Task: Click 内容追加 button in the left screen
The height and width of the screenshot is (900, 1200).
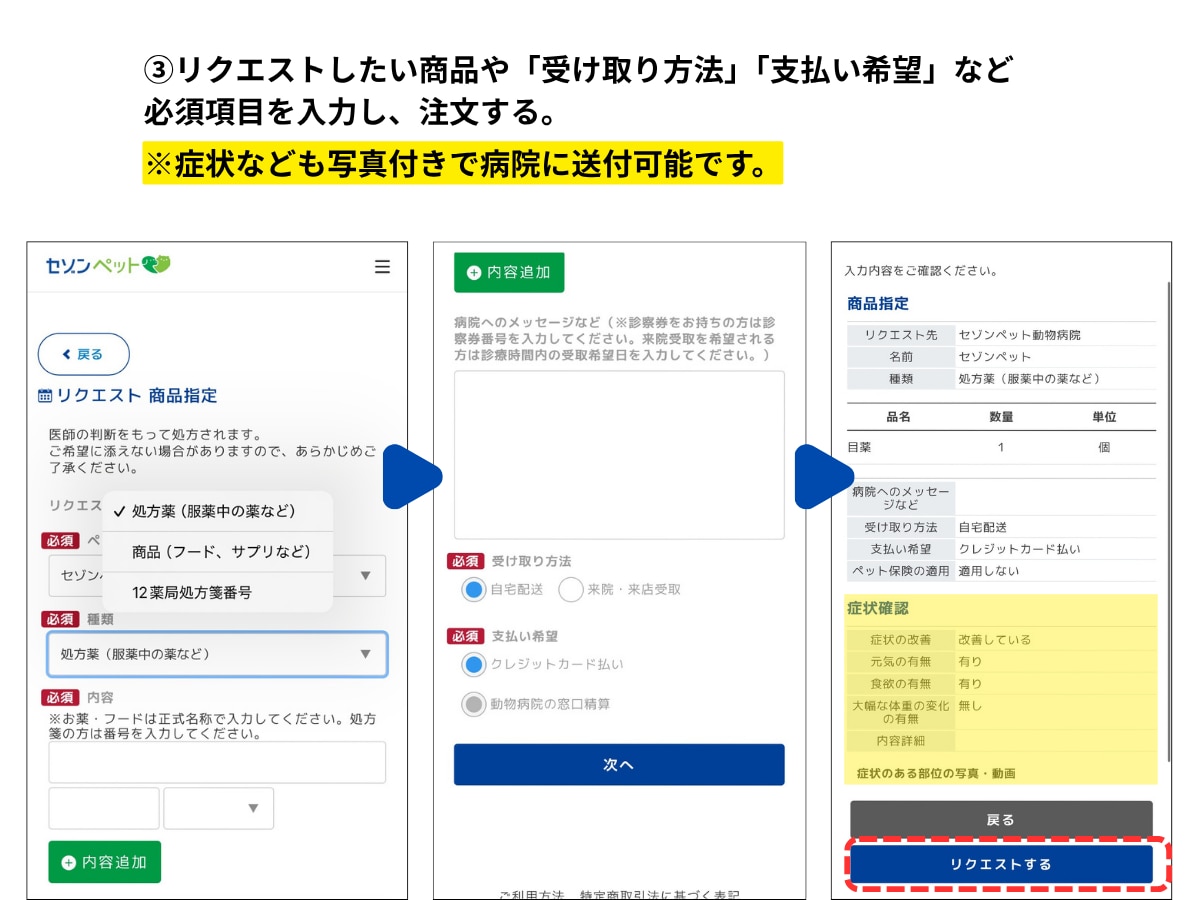Action: (105, 862)
